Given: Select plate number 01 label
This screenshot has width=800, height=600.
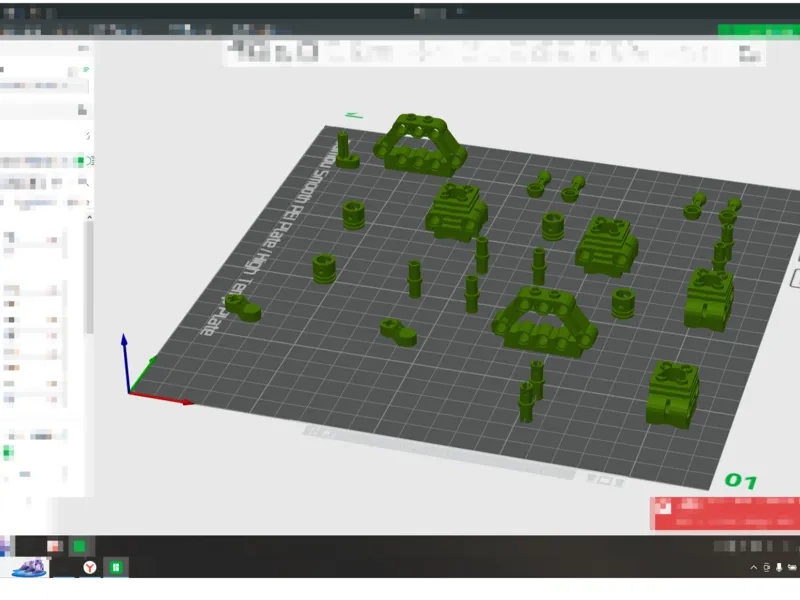Looking at the screenshot, I should pos(741,481).
